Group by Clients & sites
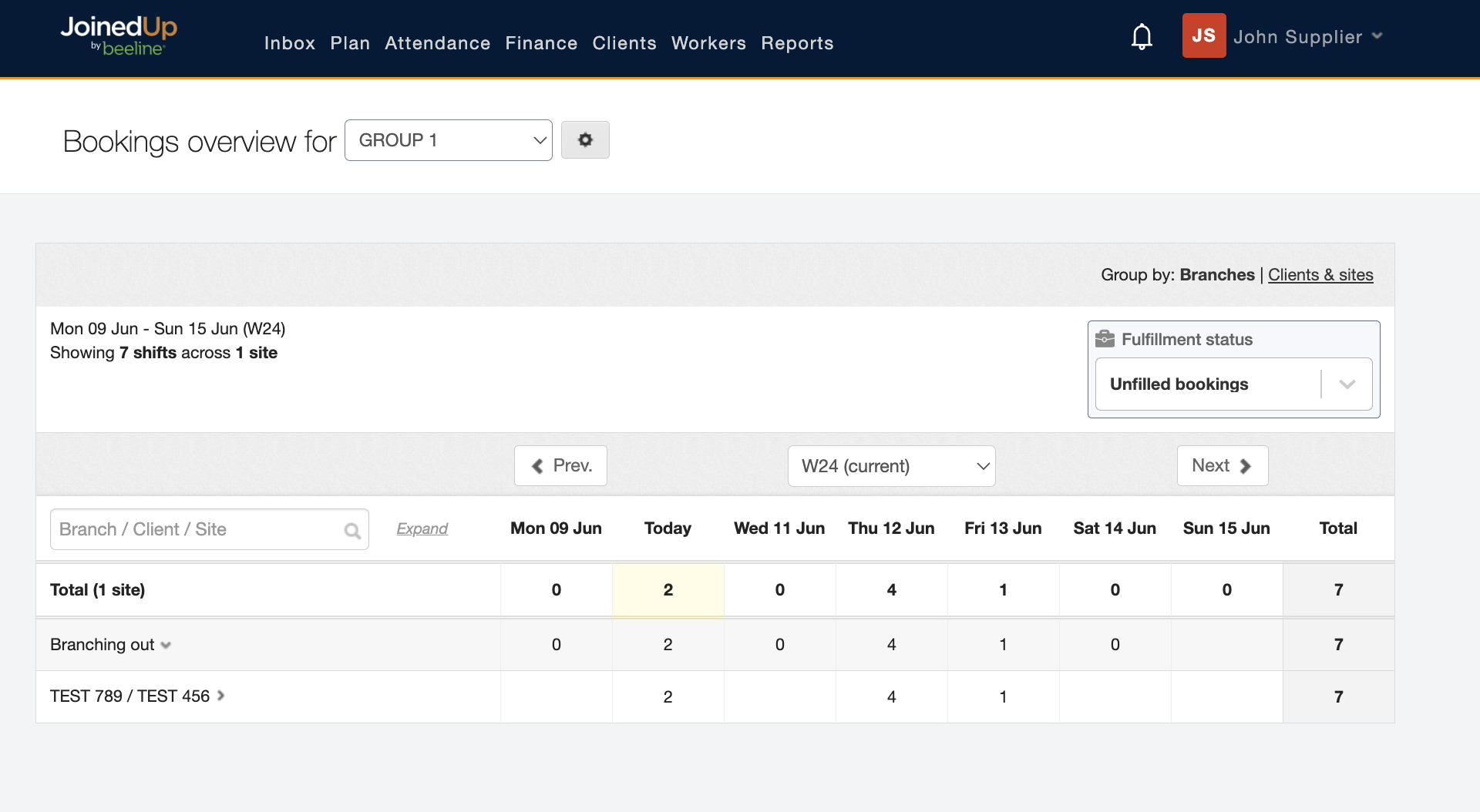 click(x=1320, y=275)
